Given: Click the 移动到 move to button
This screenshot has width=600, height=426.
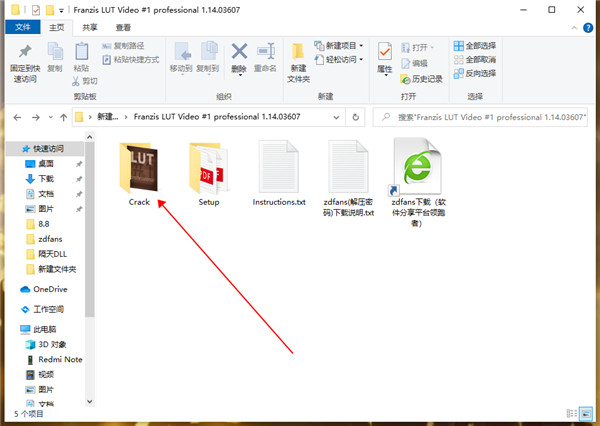Looking at the screenshot, I should click(181, 57).
